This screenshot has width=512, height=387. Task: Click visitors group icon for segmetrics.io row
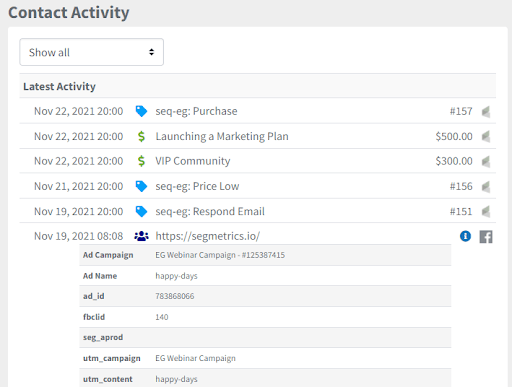141,236
